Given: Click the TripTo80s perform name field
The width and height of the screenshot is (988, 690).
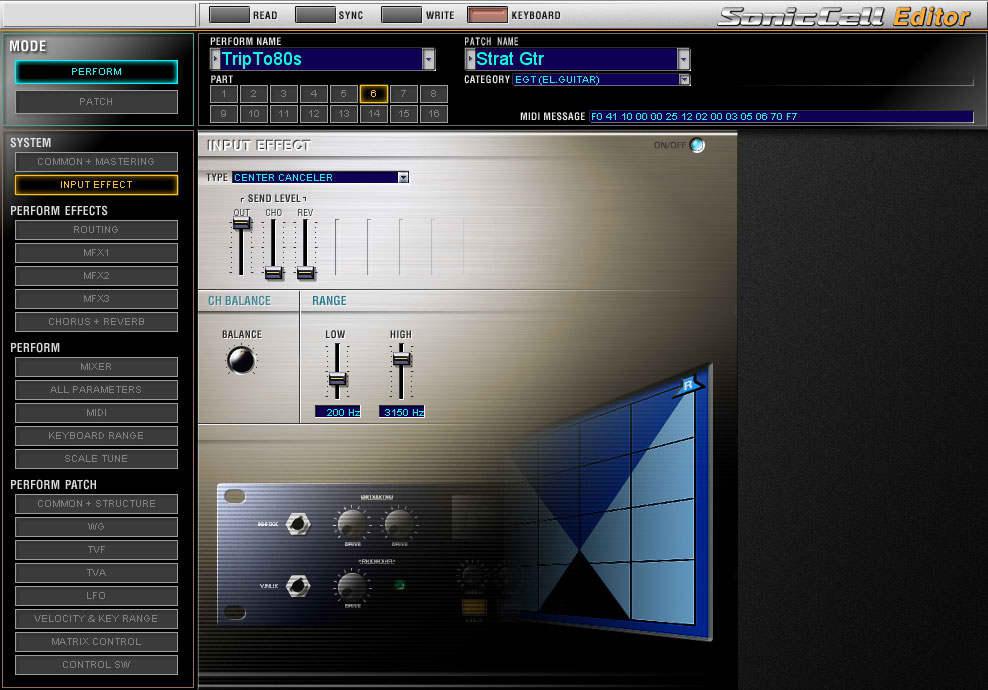Looking at the screenshot, I should click(x=321, y=59).
